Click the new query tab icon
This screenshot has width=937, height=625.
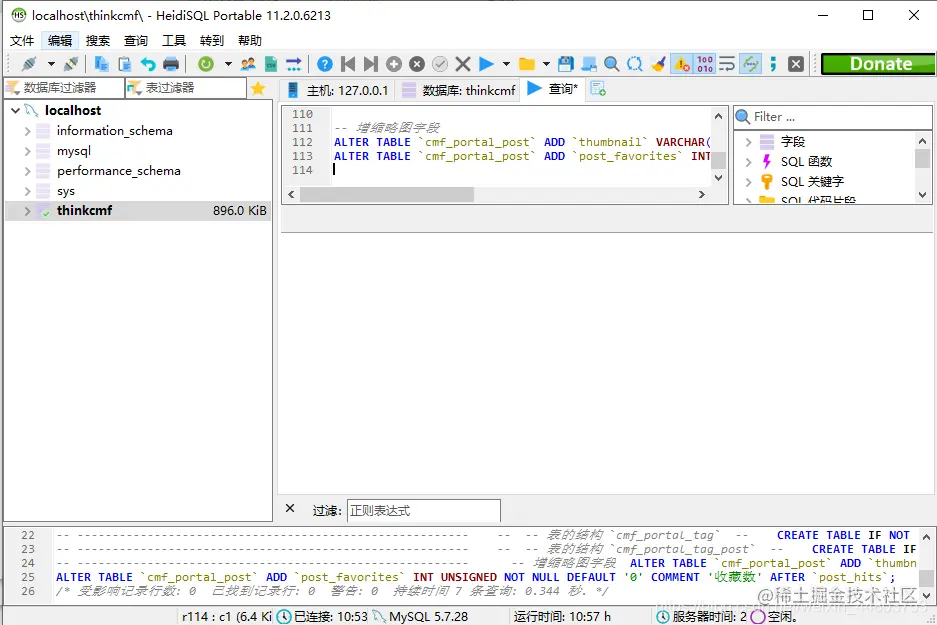point(598,89)
